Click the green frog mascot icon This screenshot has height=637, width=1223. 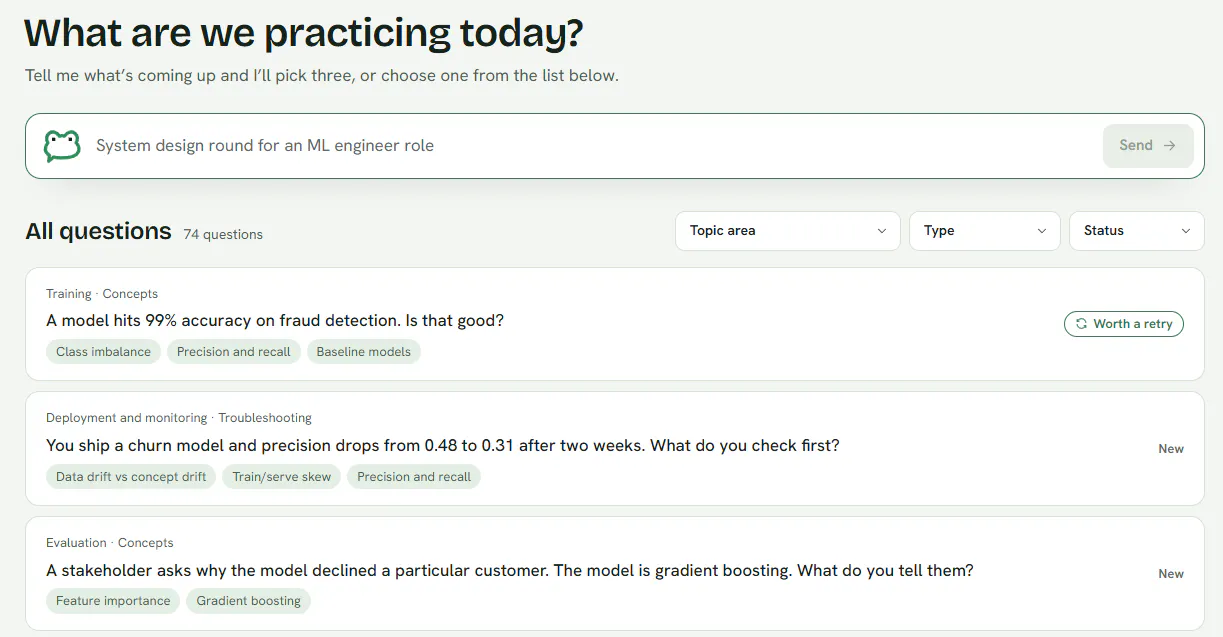pos(62,146)
